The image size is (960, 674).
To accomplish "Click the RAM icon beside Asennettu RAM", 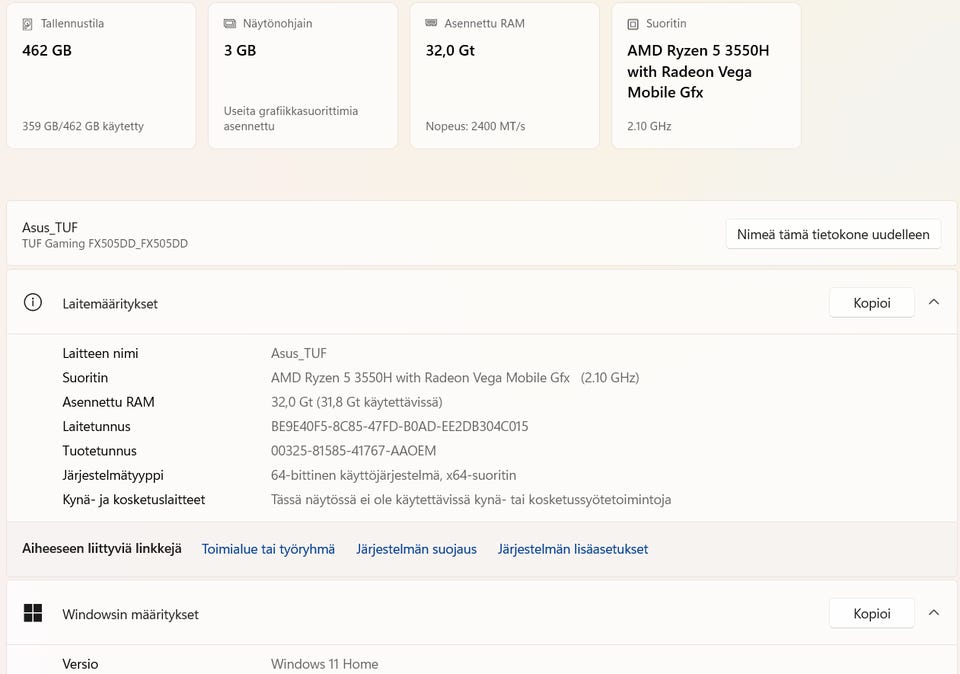I will [x=431, y=23].
